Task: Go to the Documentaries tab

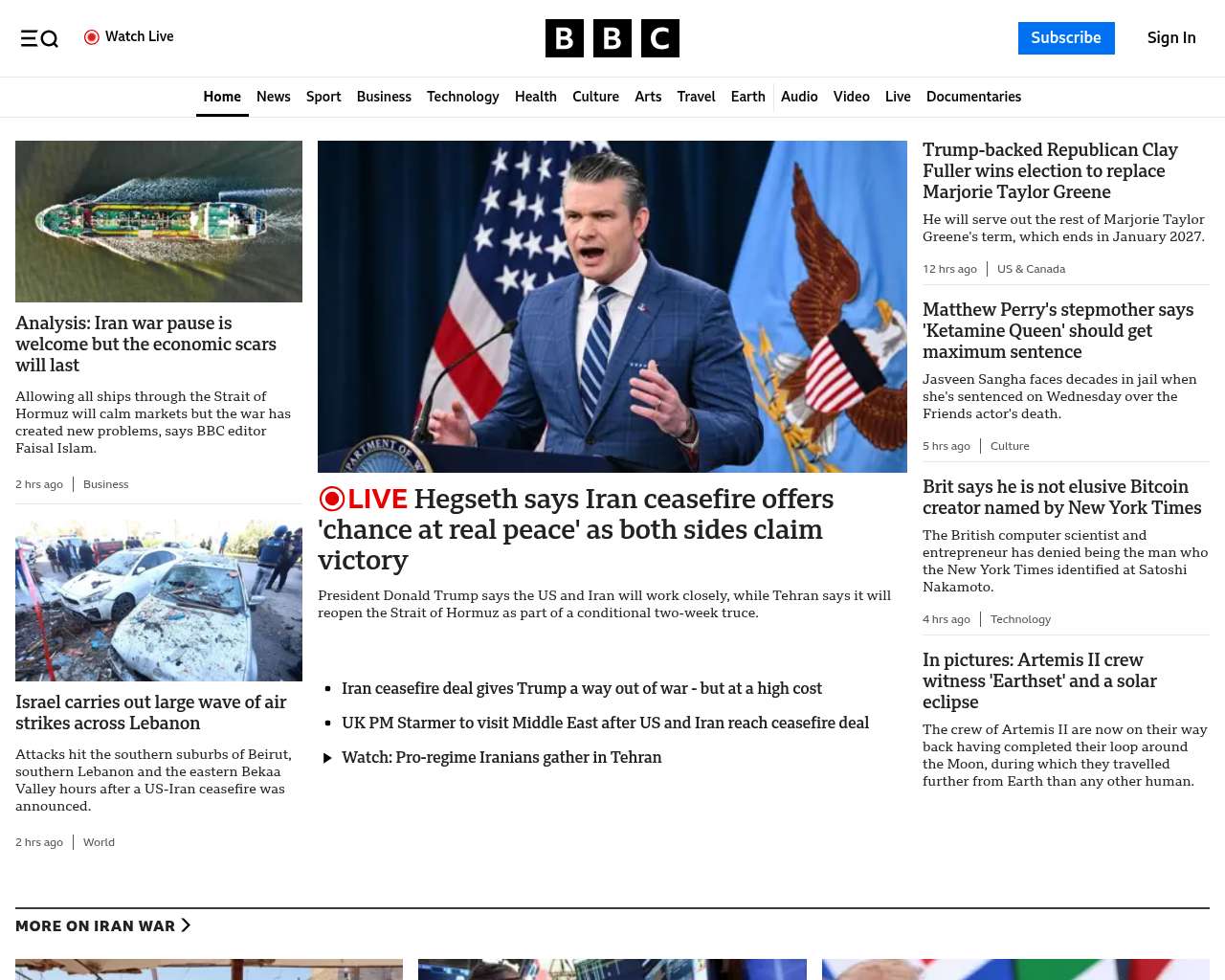Action: point(973,97)
